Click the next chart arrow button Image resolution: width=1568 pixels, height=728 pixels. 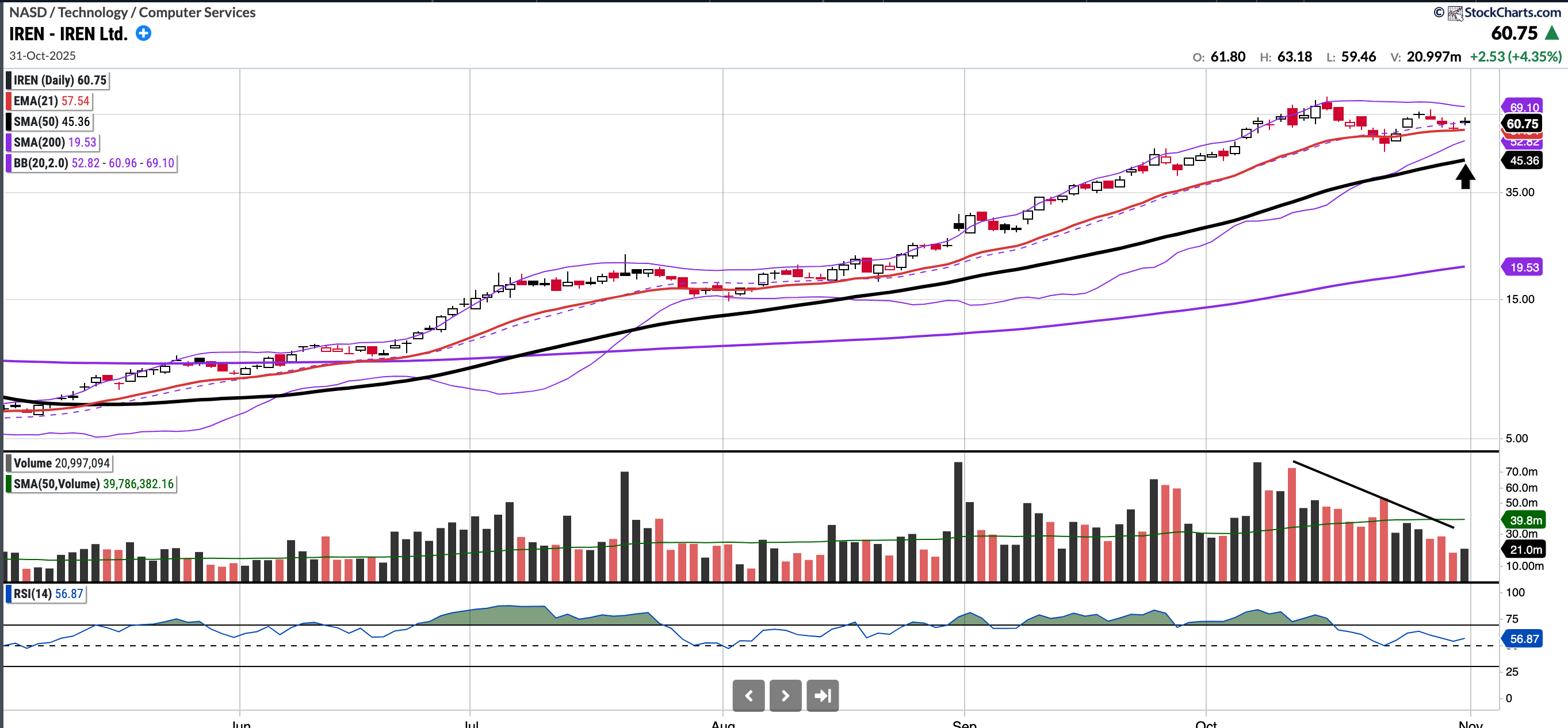(x=785, y=695)
